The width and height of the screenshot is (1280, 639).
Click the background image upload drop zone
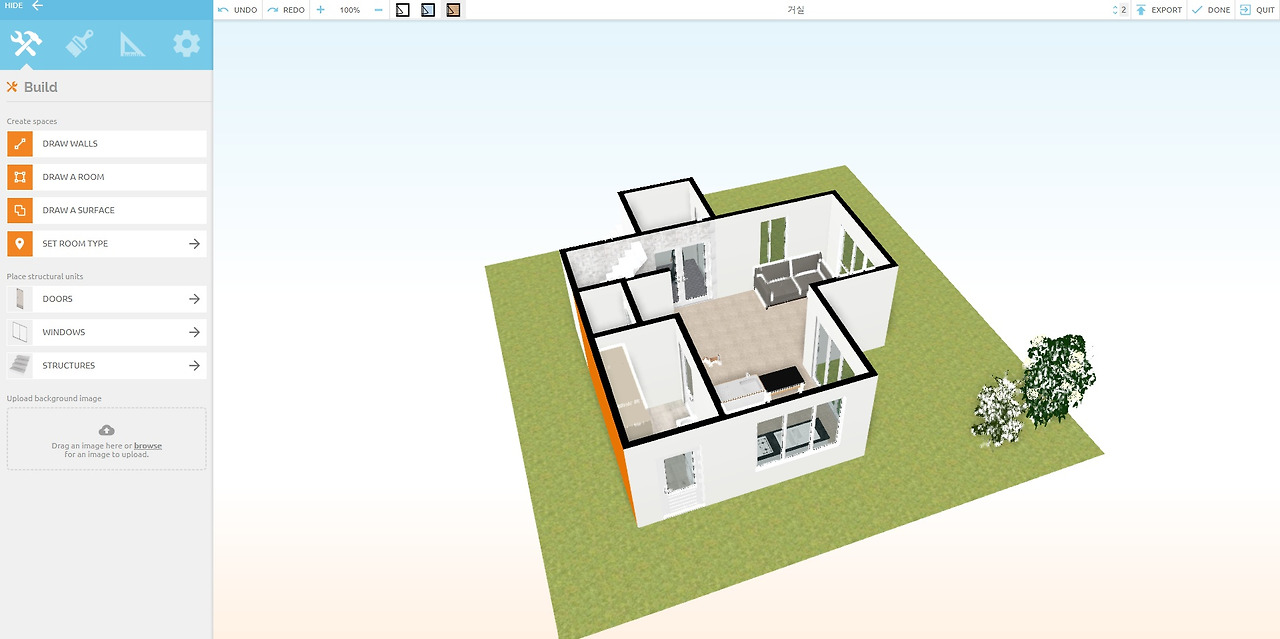(x=107, y=438)
